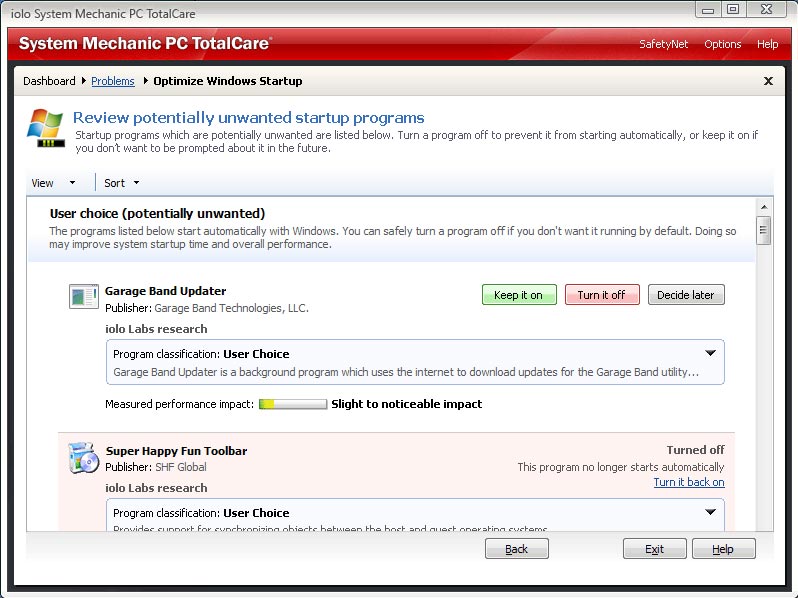Viewport: 798px width, 598px height.
Task: Choose Decide later for Garage Band Updater
Action: pyautogui.click(x=686, y=295)
